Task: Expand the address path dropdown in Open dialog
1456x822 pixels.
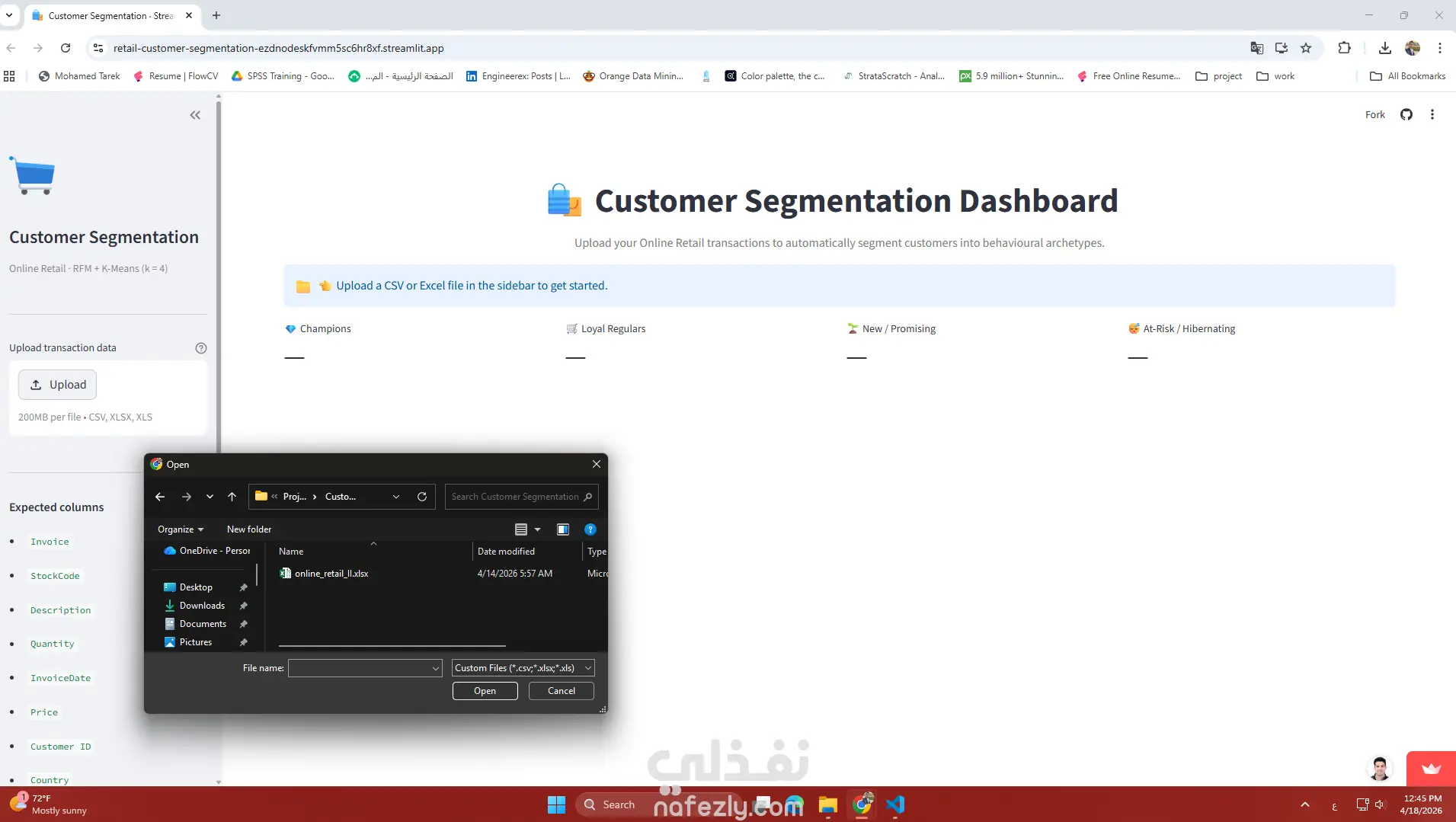Action: (x=396, y=497)
